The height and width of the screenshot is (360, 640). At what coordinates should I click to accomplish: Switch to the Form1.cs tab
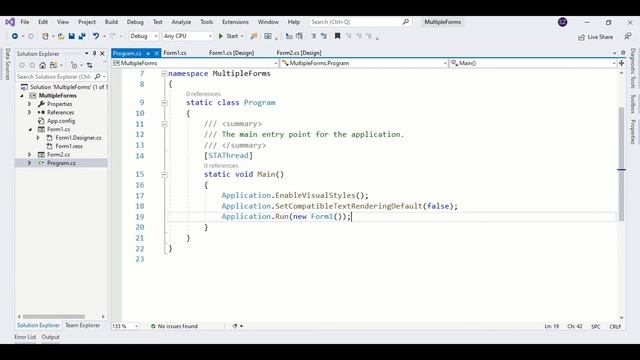click(175, 53)
